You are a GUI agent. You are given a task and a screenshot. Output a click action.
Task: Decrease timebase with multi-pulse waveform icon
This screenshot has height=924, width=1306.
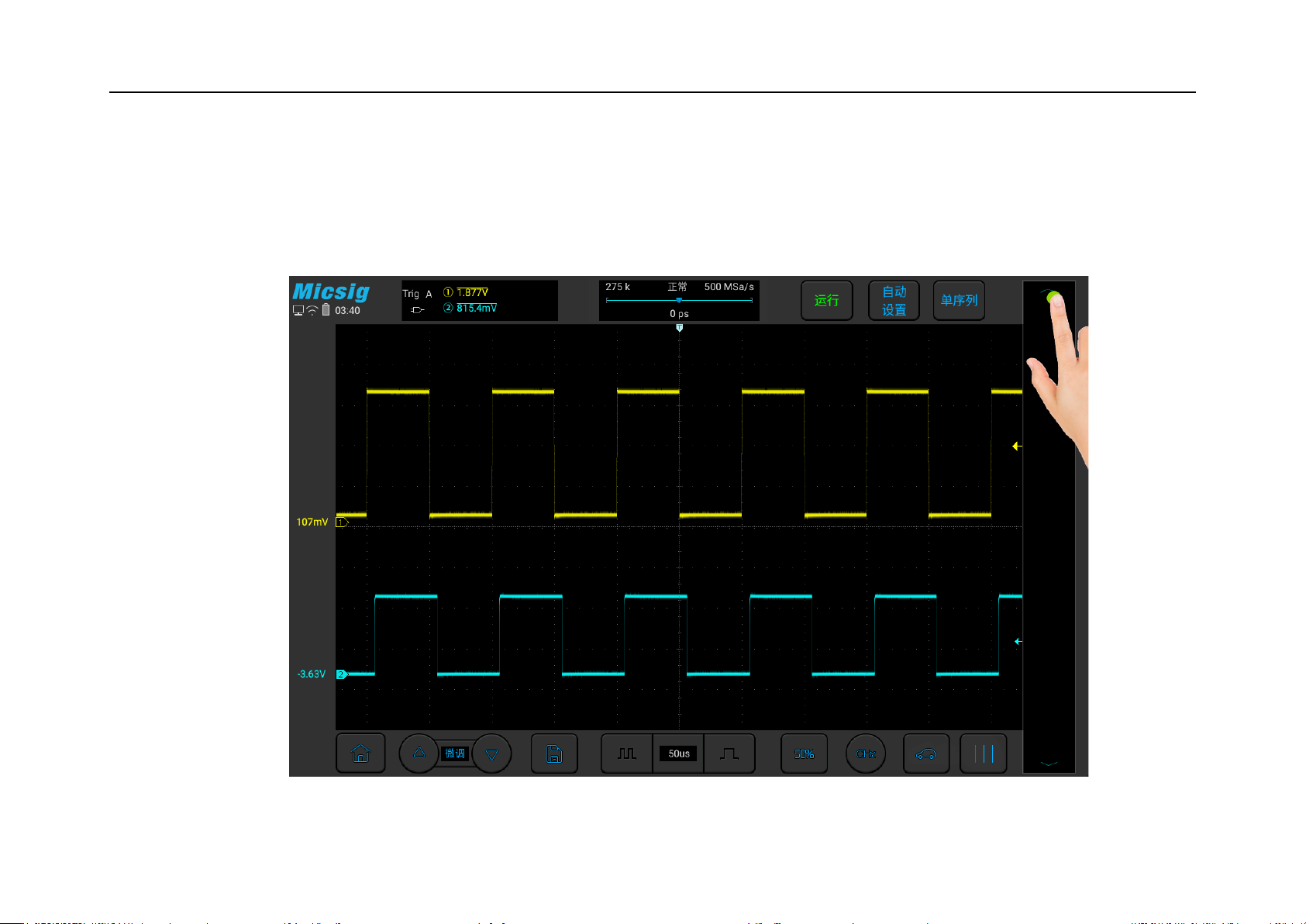(627, 753)
